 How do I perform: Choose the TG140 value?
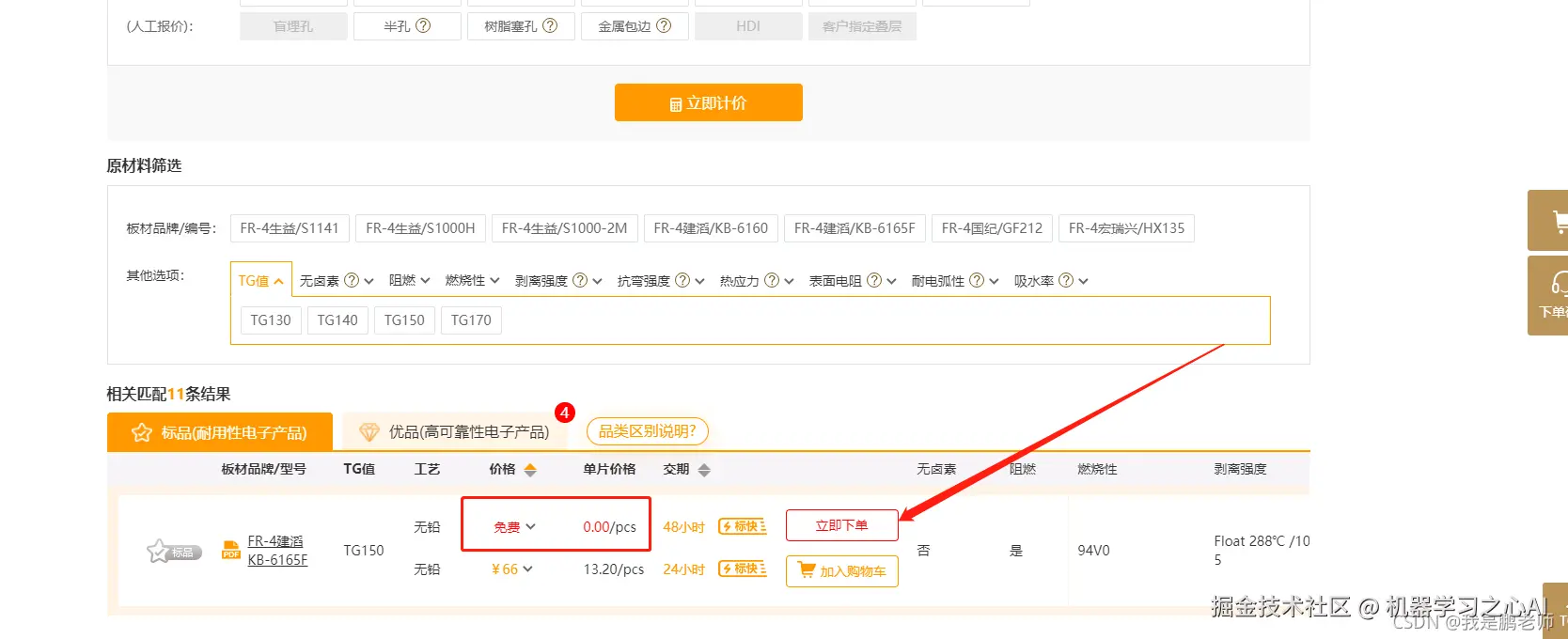tap(337, 320)
